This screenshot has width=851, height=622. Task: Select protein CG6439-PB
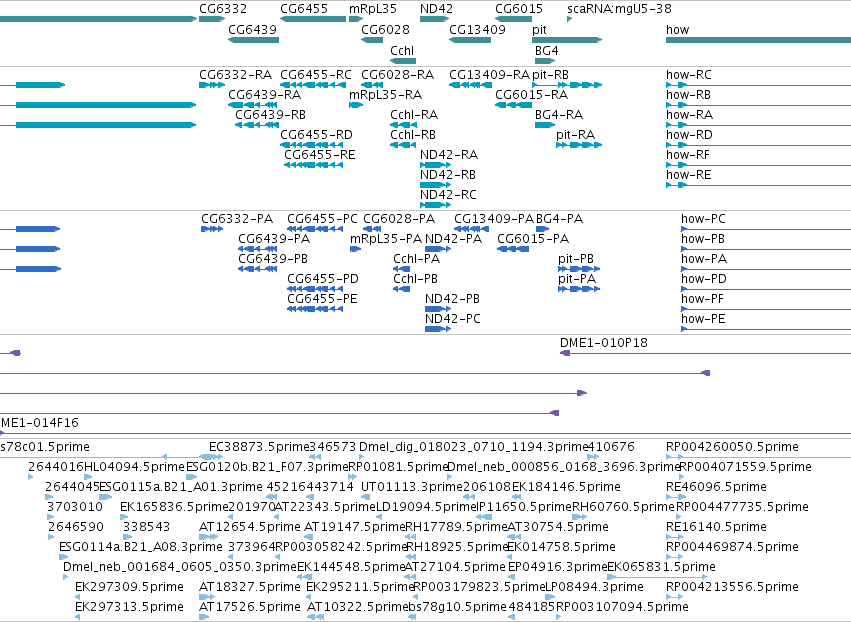coord(273,259)
